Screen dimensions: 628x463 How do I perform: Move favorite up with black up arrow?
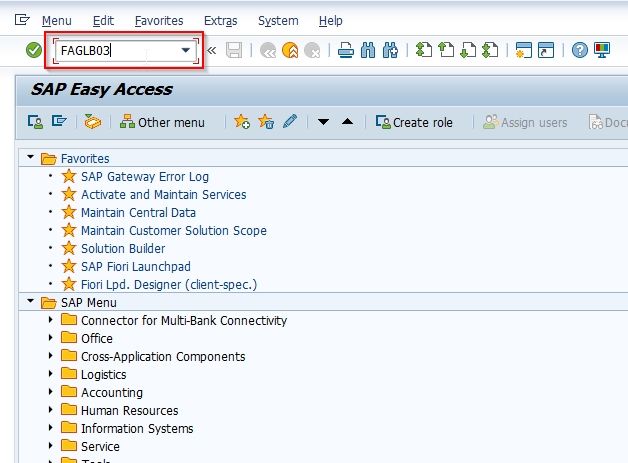pyautogui.click(x=348, y=122)
